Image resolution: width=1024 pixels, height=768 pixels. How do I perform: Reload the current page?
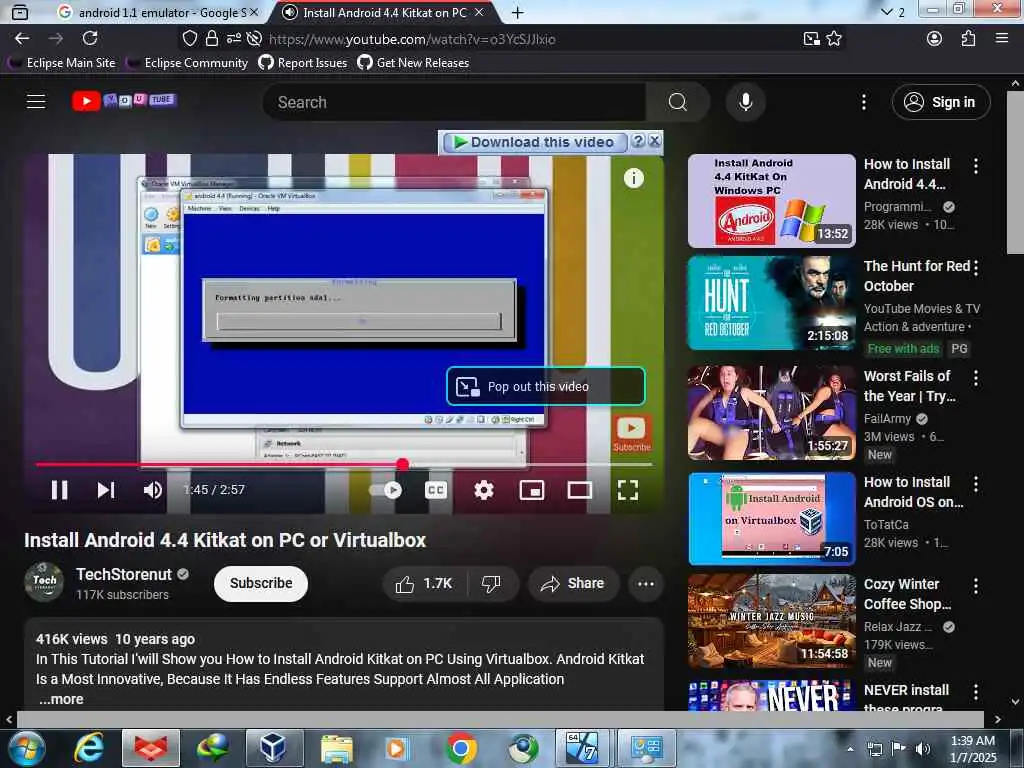tap(89, 39)
